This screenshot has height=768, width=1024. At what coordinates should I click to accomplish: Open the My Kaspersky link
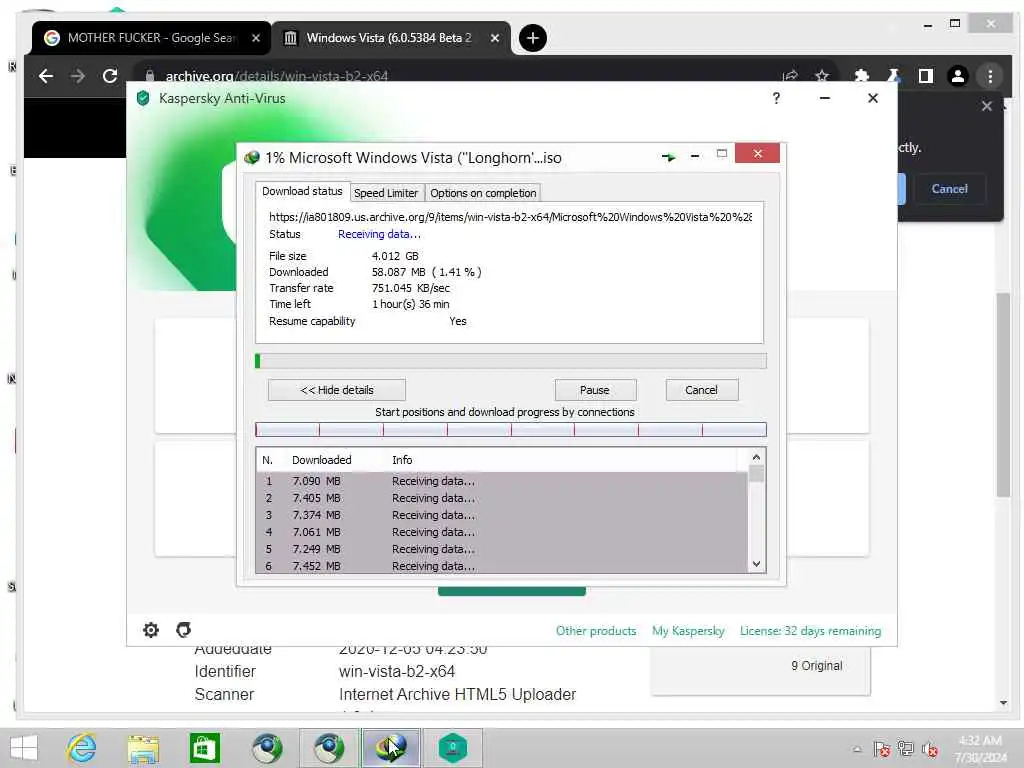pyautogui.click(x=688, y=631)
